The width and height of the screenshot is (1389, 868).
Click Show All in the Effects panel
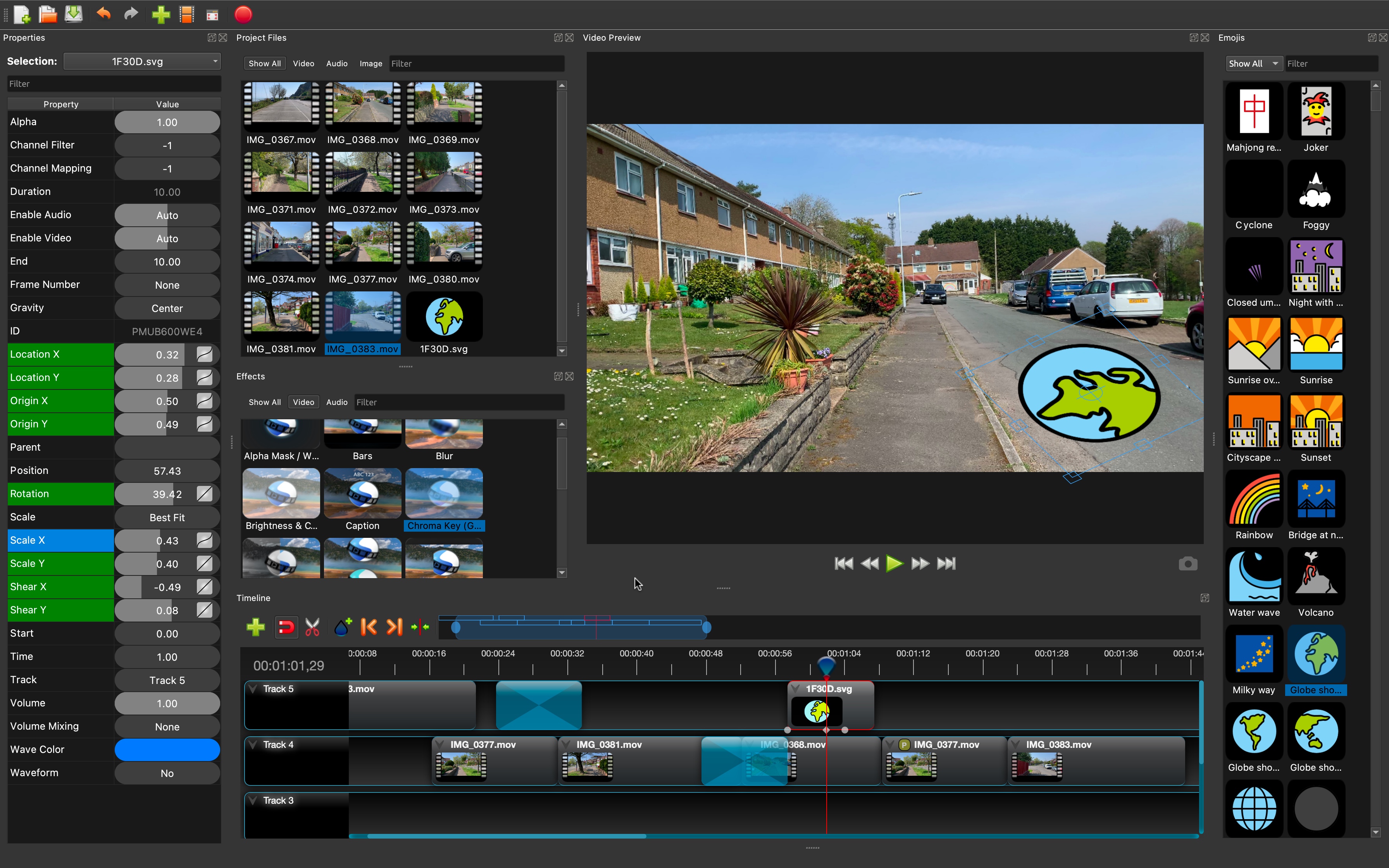coord(264,402)
